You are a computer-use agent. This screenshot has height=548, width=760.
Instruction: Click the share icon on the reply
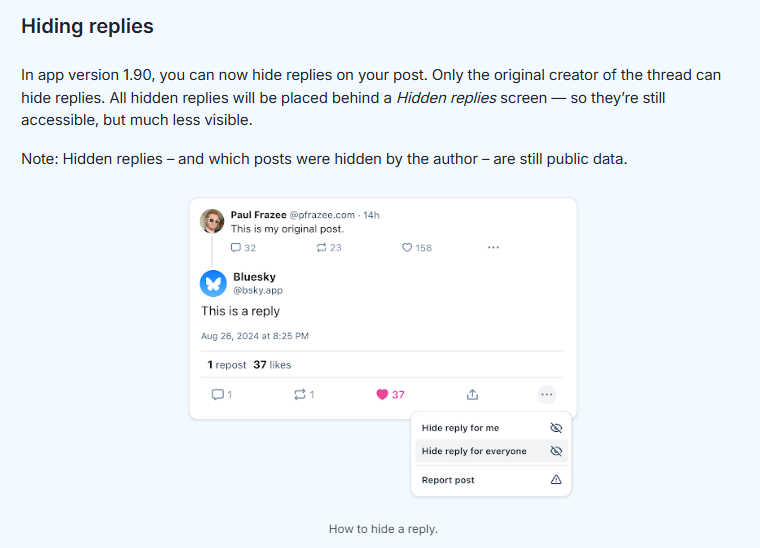pos(473,395)
